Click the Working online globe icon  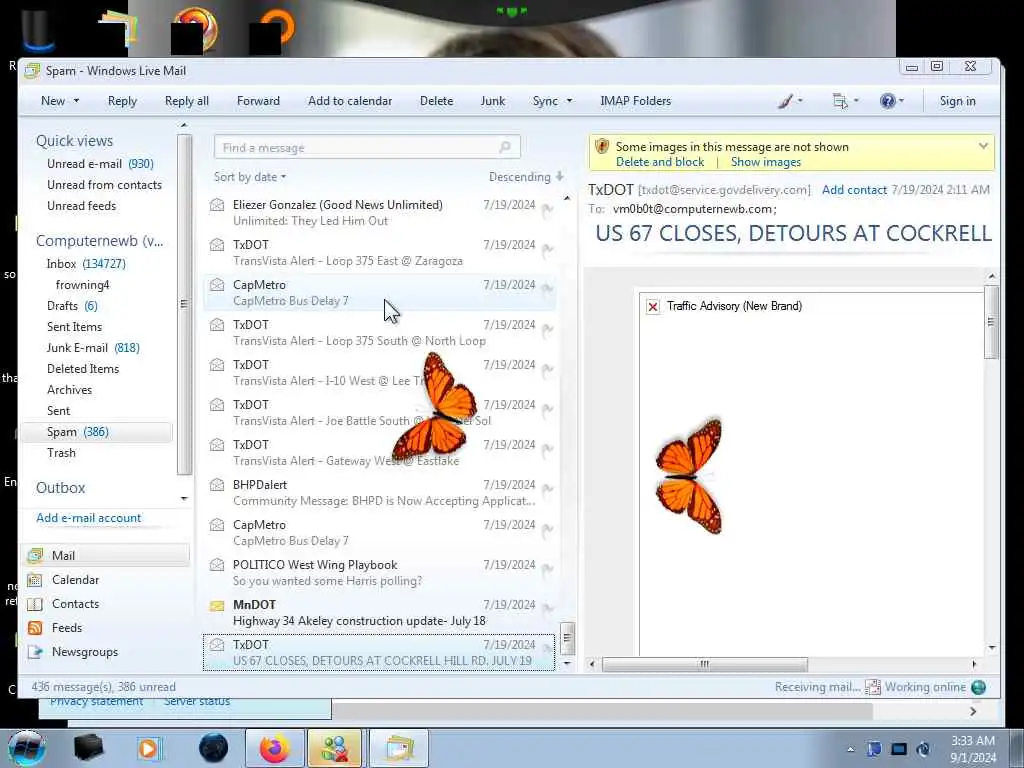pos(978,687)
